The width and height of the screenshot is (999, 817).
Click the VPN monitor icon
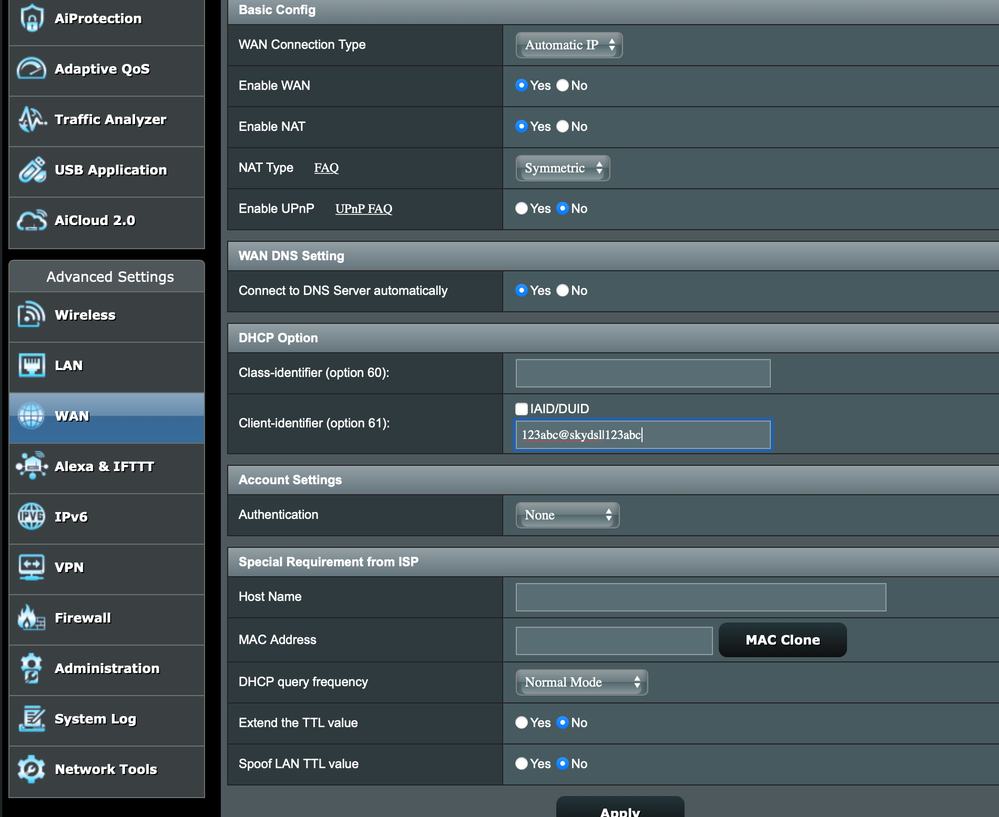tap(32, 567)
